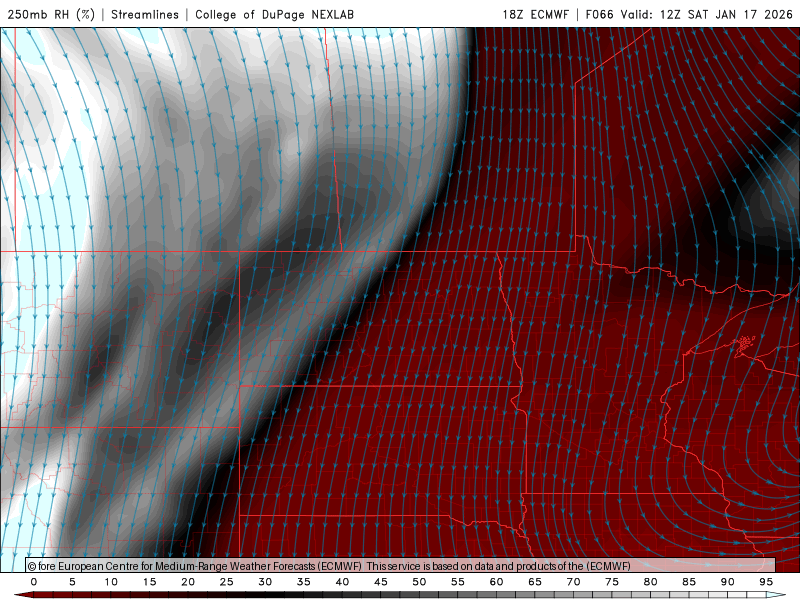Click the "250mb RH (%)" title text

pos(51,14)
